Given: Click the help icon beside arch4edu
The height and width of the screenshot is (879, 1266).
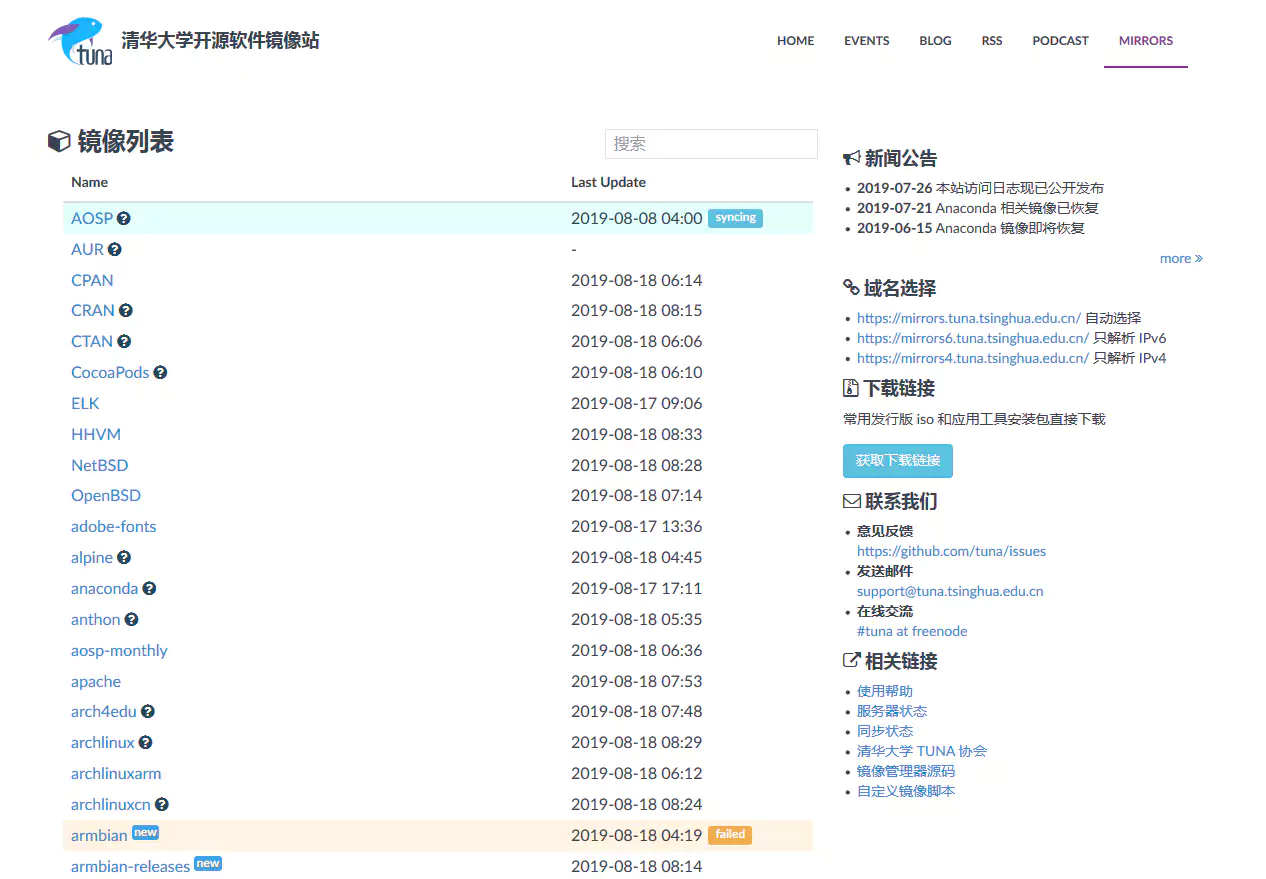Looking at the screenshot, I should point(147,711).
